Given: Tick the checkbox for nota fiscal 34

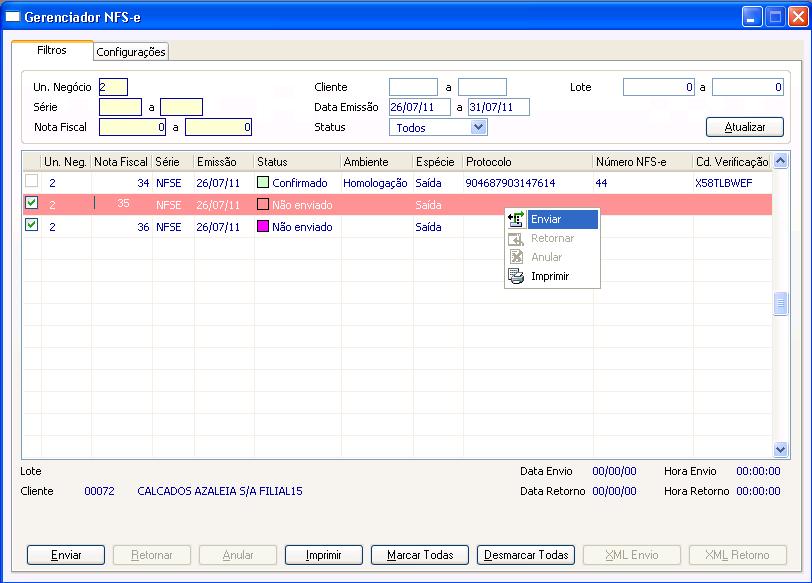Looking at the screenshot, I should 32,181.
